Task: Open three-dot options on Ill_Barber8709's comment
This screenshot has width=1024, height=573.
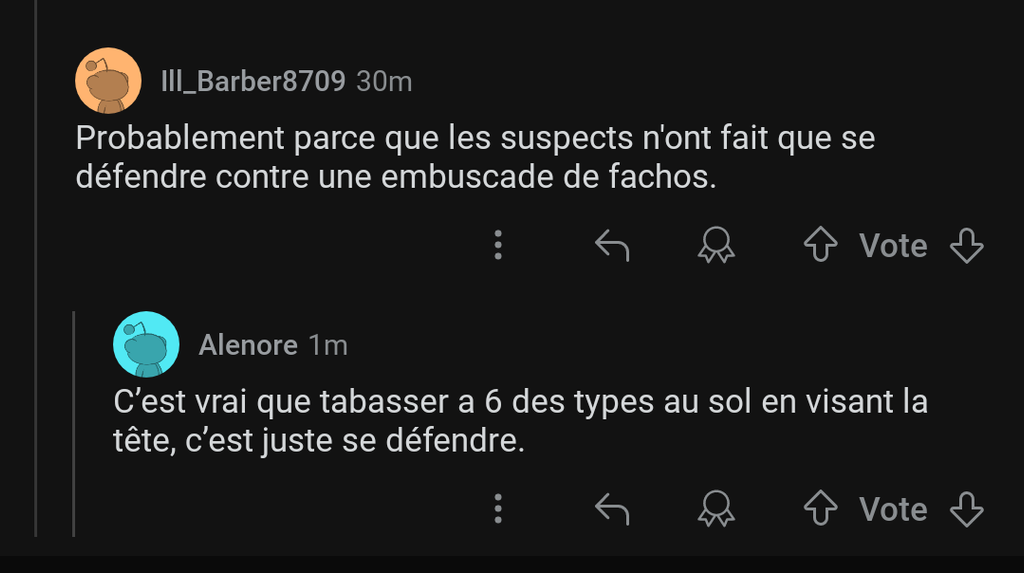Action: (x=498, y=245)
